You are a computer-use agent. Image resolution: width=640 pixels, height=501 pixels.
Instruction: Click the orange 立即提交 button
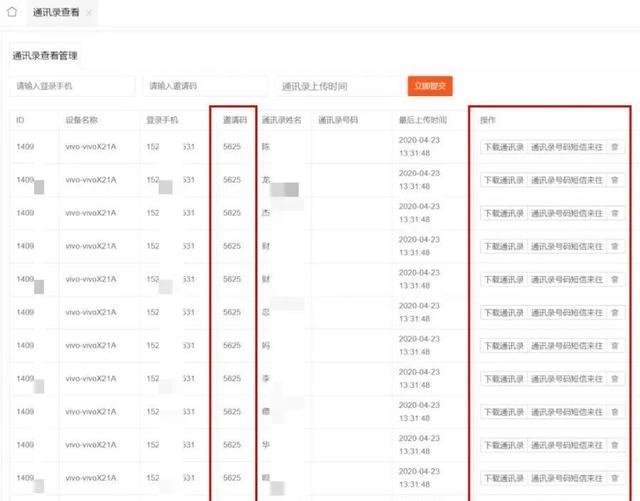430,86
